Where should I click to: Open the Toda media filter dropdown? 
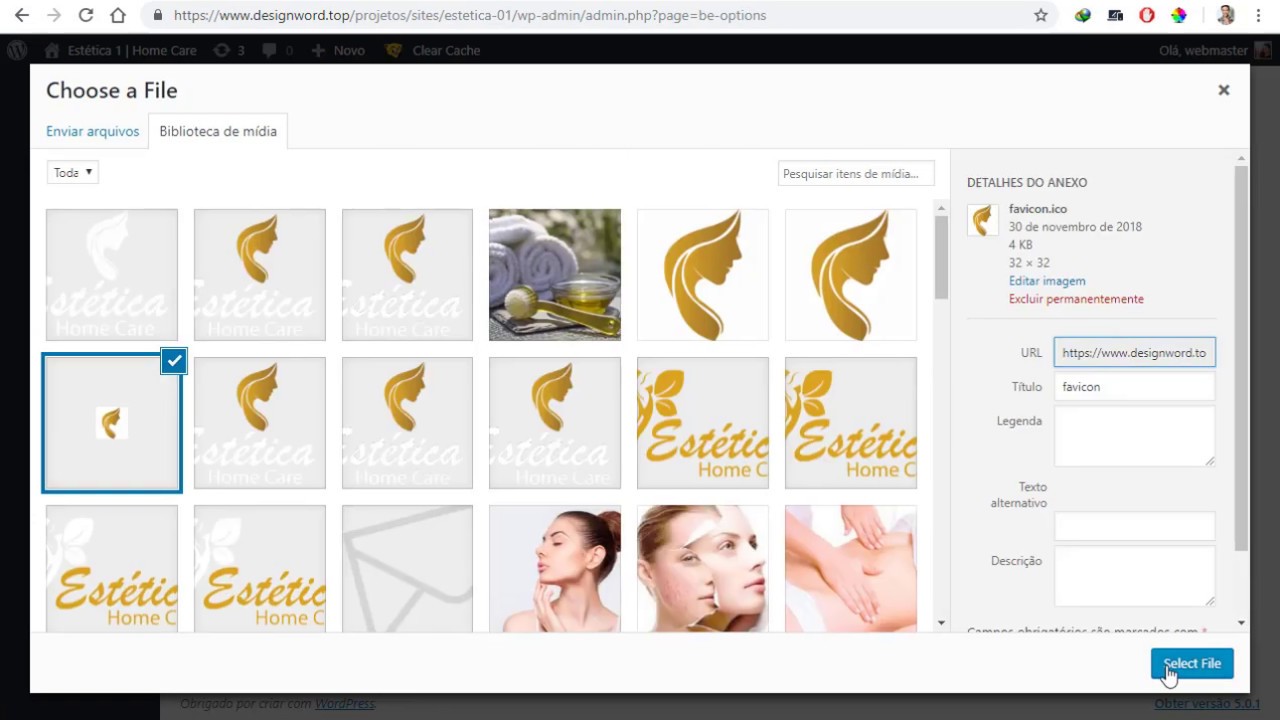pyautogui.click(x=73, y=172)
